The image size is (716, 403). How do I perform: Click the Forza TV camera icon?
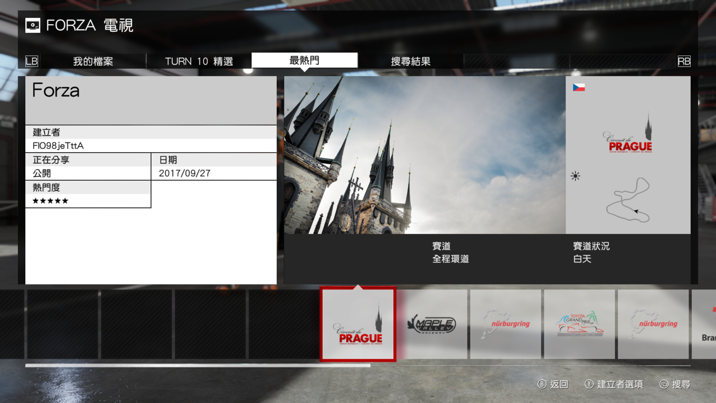[x=33, y=25]
